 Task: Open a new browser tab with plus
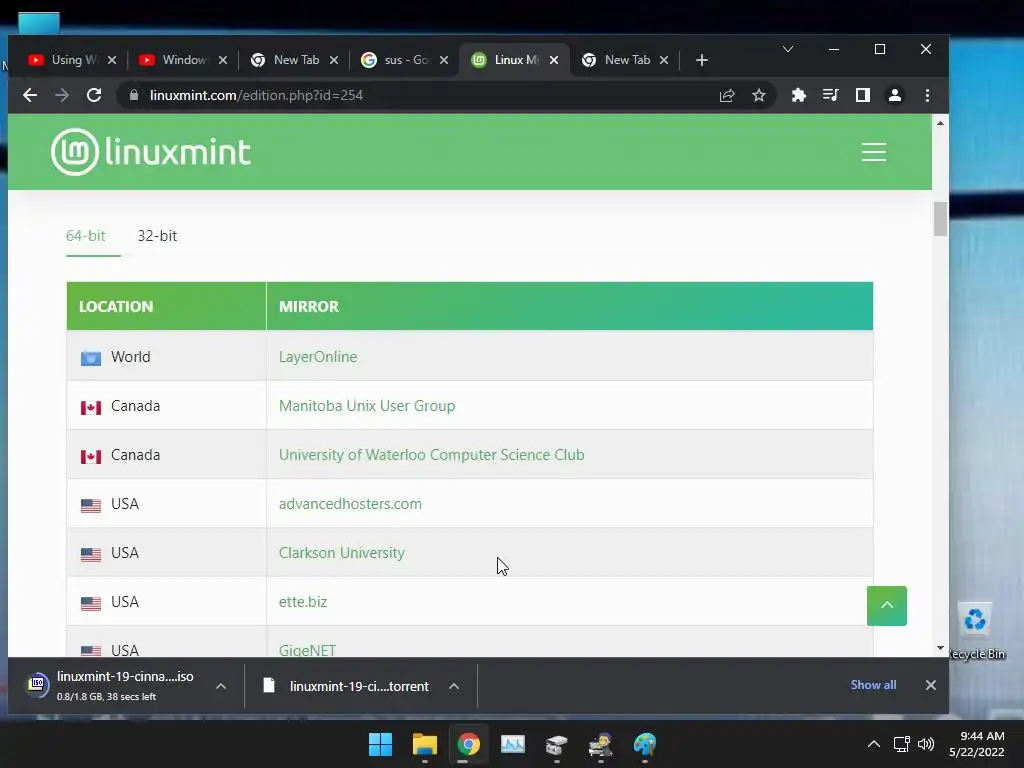[x=701, y=60]
